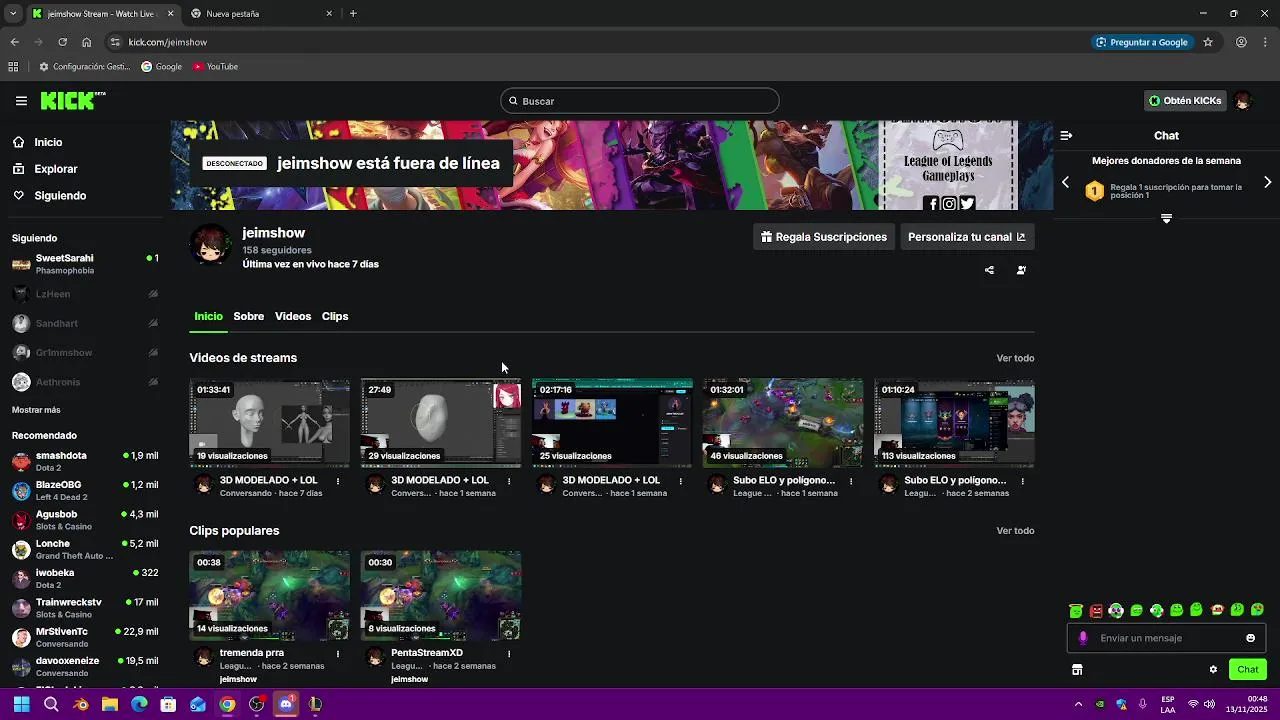Screen dimensions: 1280x720
Task: Switch to the Inicio channel tab
Action: 208,316
